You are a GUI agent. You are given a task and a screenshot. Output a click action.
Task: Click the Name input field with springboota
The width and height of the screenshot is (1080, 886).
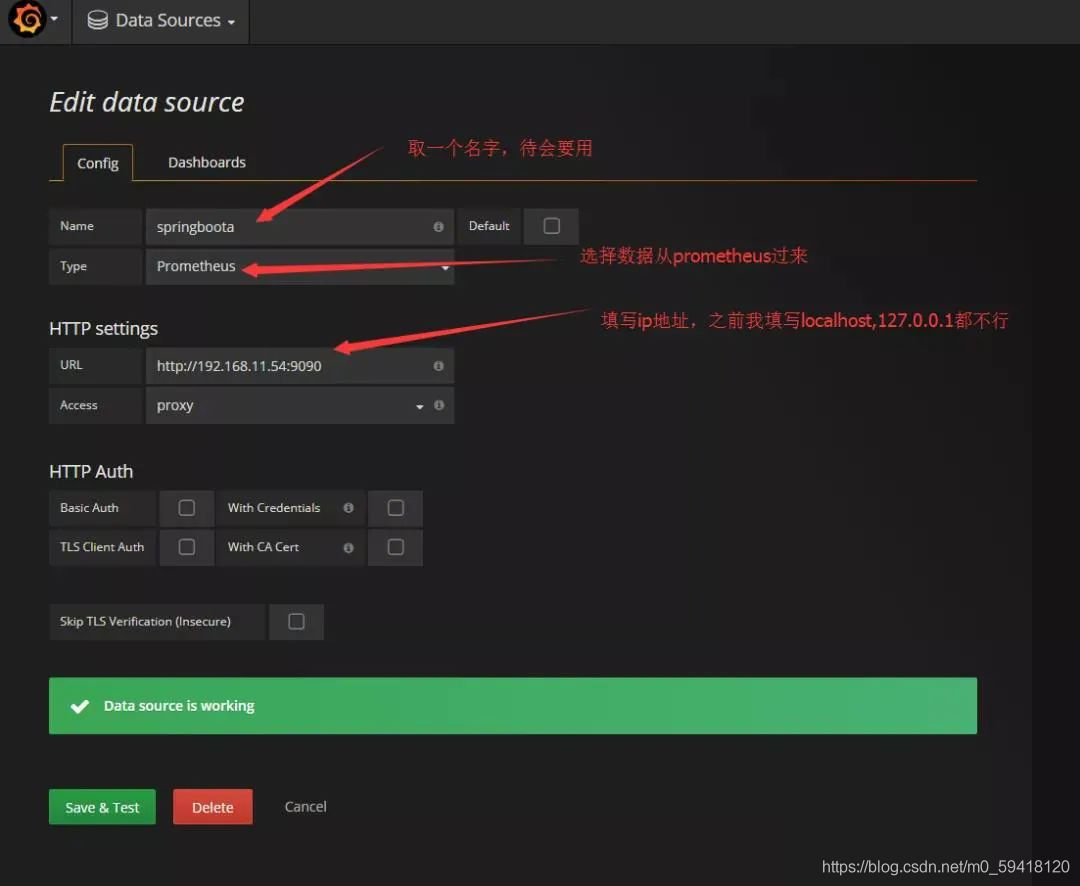pos(300,227)
